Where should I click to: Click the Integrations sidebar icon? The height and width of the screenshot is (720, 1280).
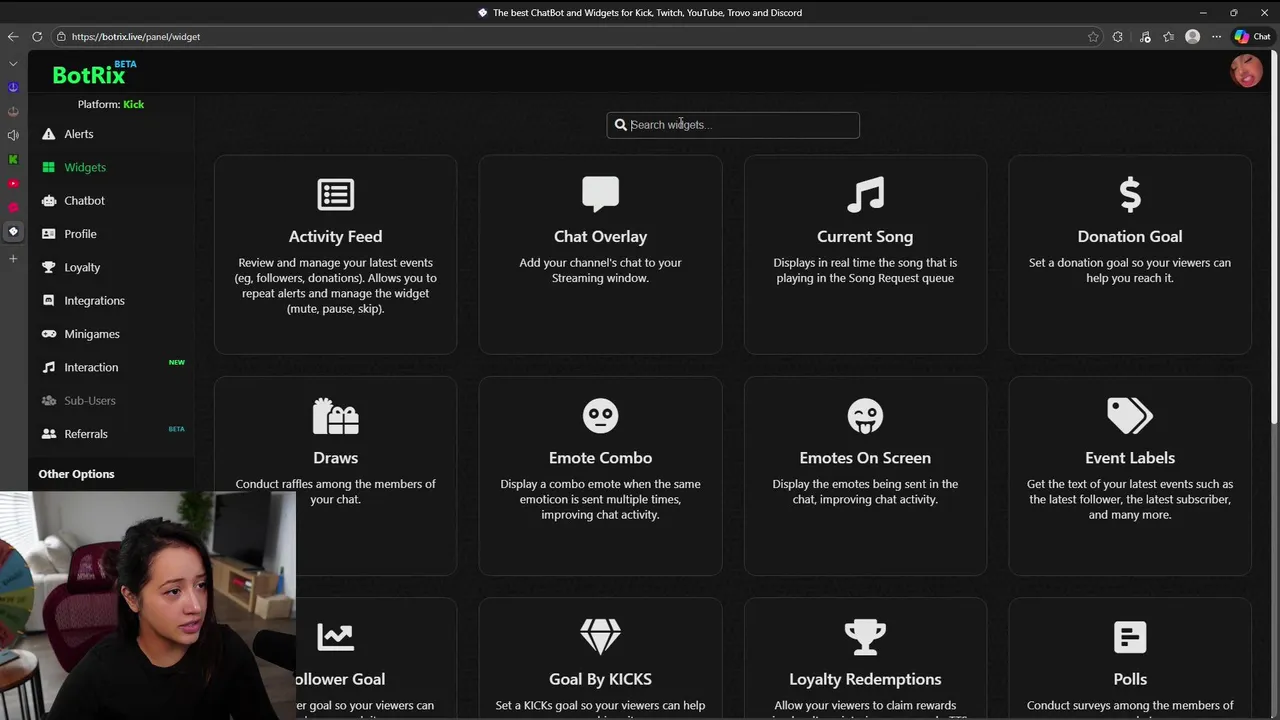point(48,300)
